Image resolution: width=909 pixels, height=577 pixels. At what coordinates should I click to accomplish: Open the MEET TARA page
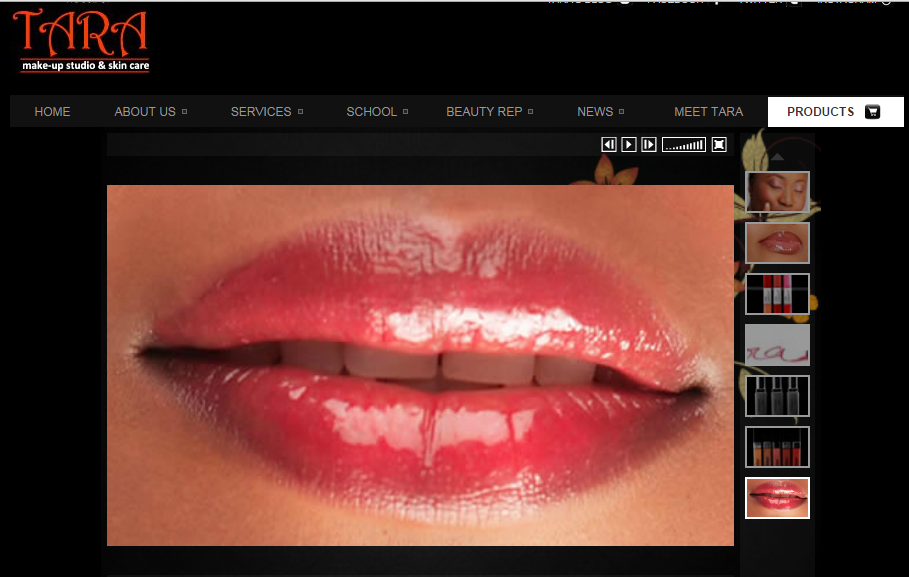pos(708,112)
